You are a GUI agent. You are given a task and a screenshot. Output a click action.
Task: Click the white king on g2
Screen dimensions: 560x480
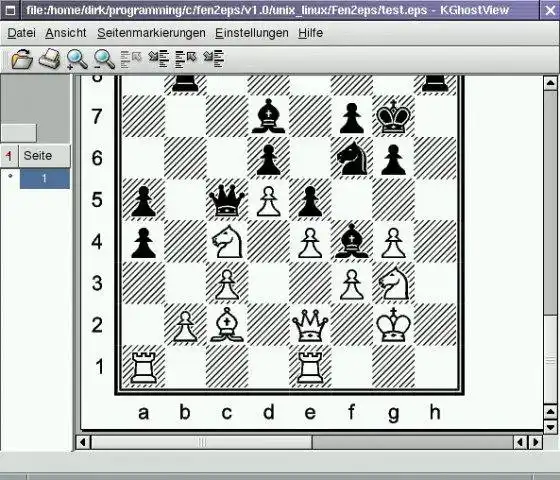pos(393,325)
